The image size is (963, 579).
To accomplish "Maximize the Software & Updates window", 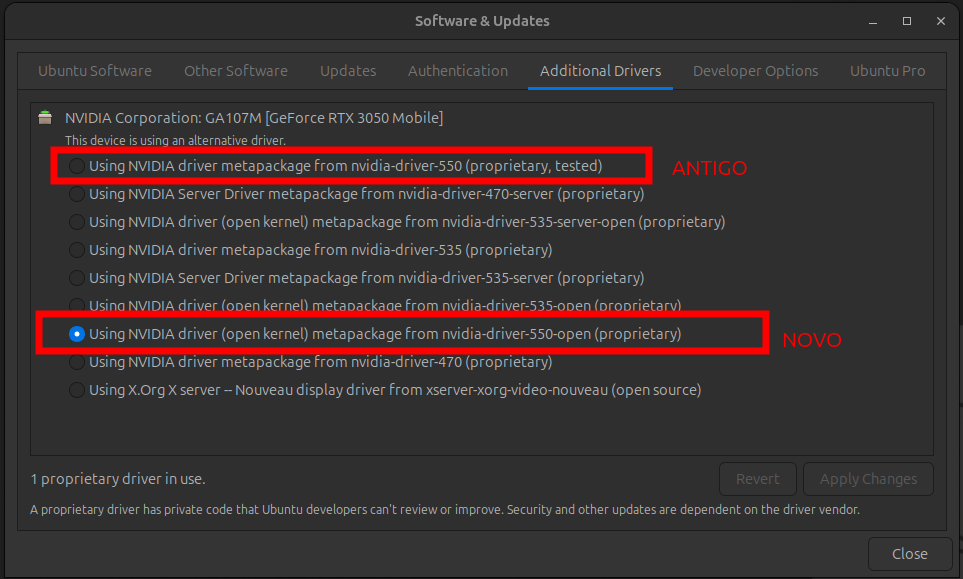I will click(906, 21).
